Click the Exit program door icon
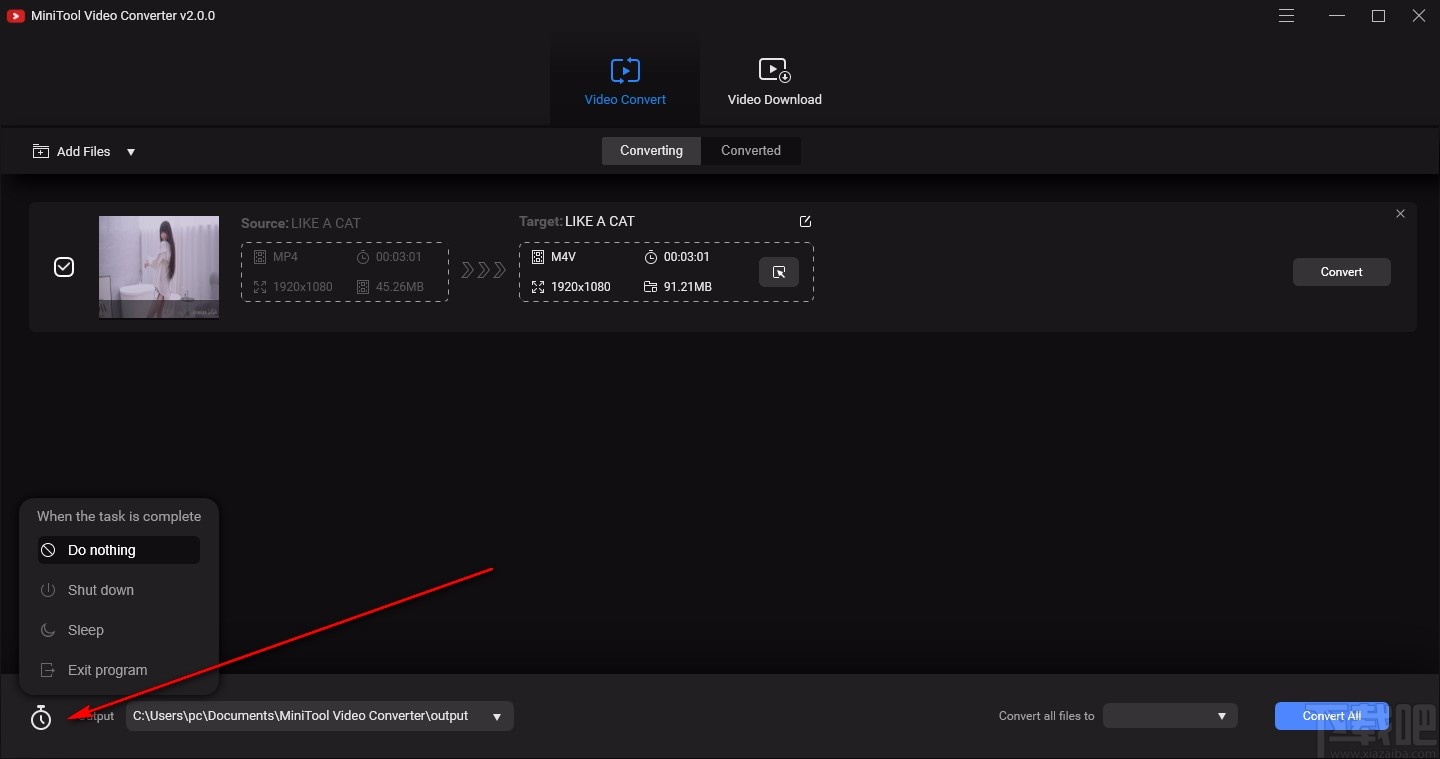Image resolution: width=1440 pixels, height=759 pixels. coord(48,670)
